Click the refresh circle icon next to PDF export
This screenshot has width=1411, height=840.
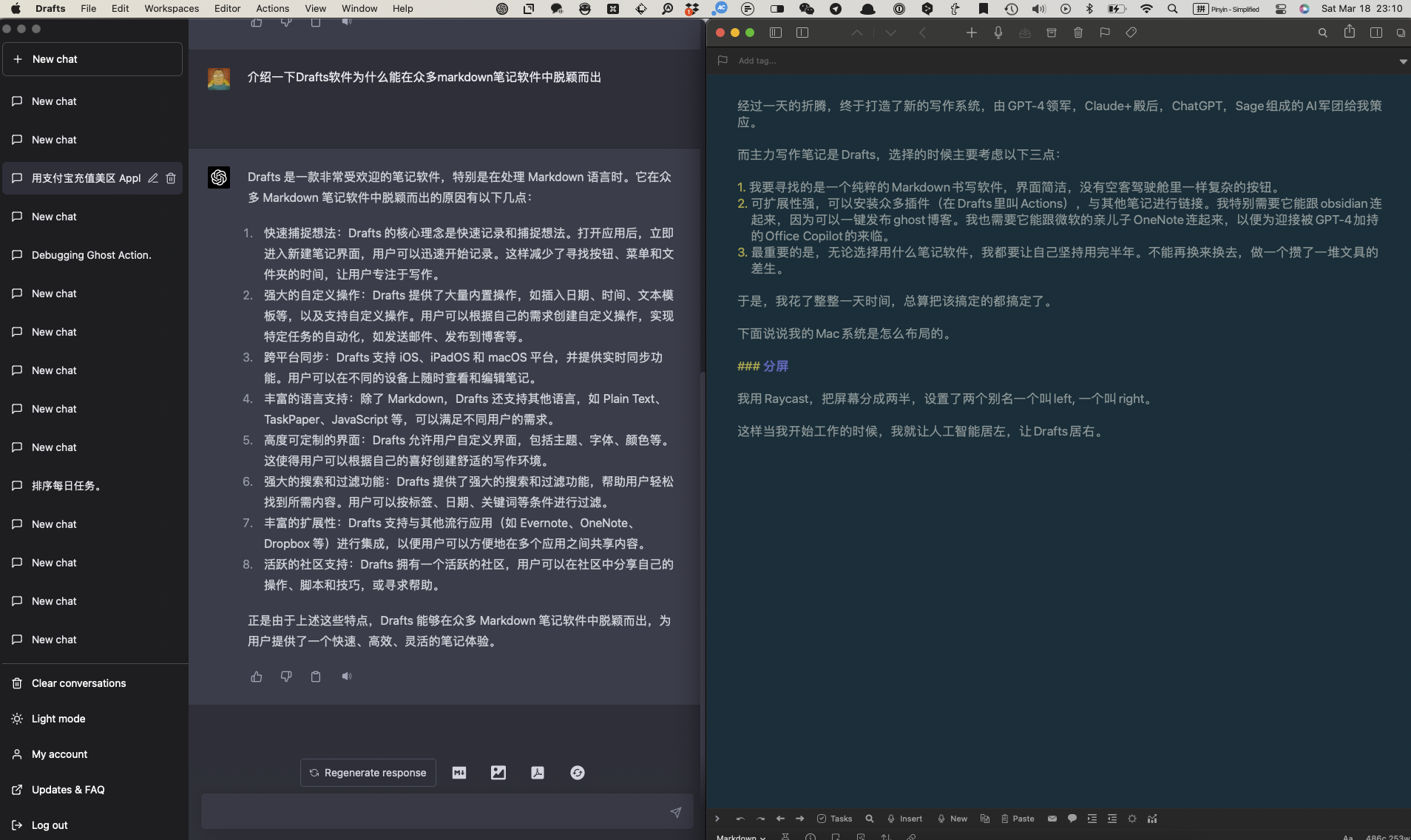(x=578, y=773)
